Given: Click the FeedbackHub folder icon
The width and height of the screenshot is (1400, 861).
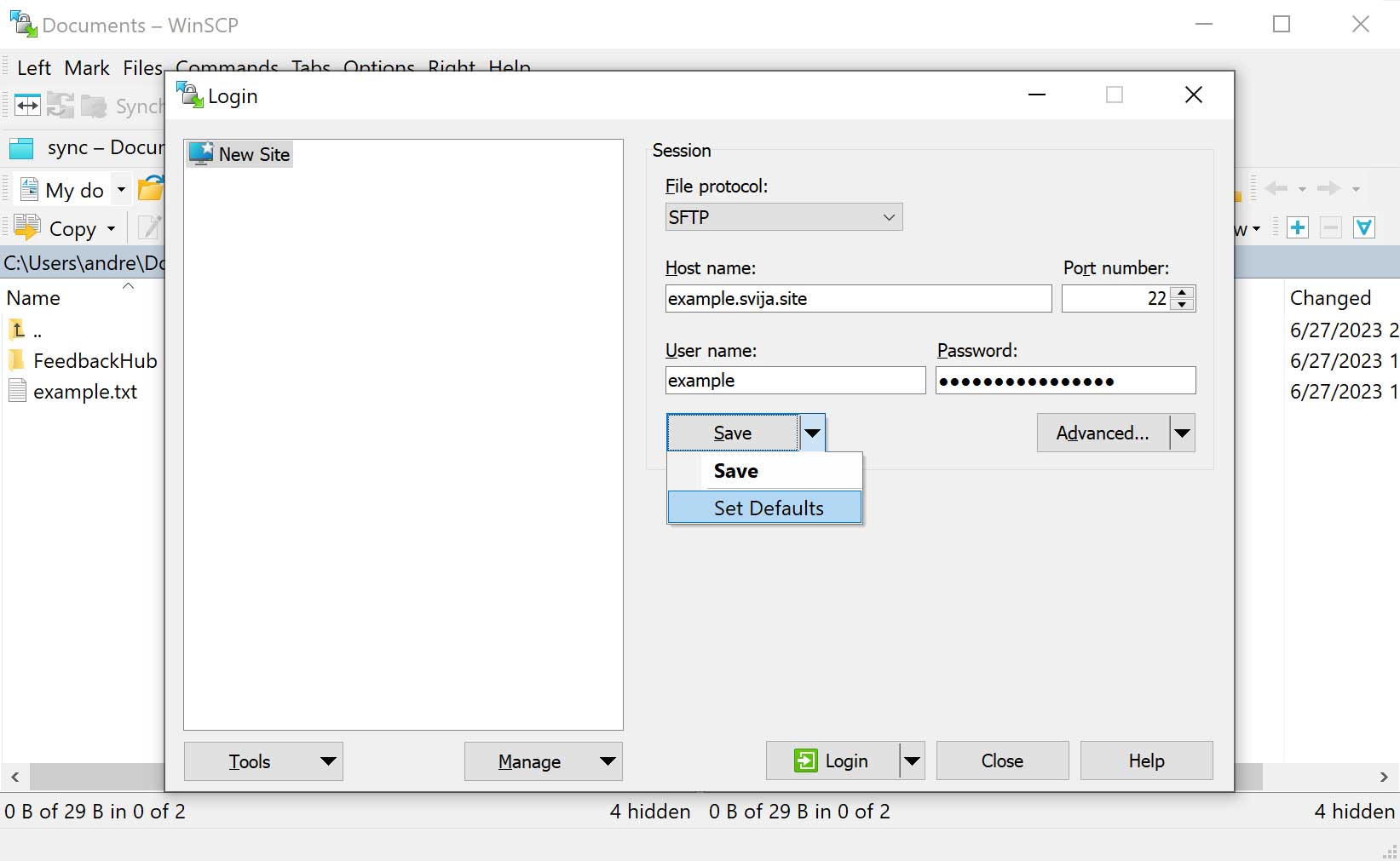Looking at the screenshot, I should 17,360.
